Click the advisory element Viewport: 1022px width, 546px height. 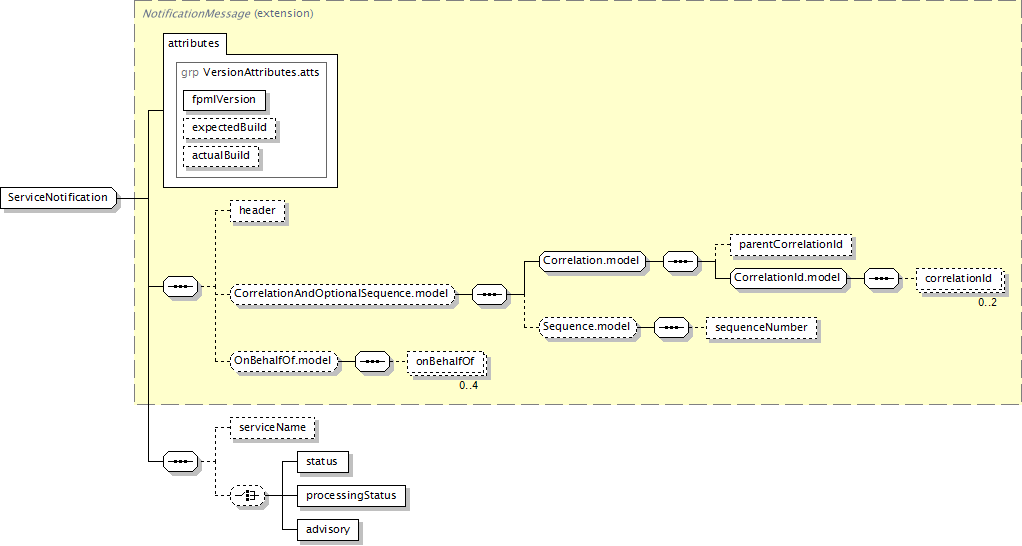pos(328,529)
